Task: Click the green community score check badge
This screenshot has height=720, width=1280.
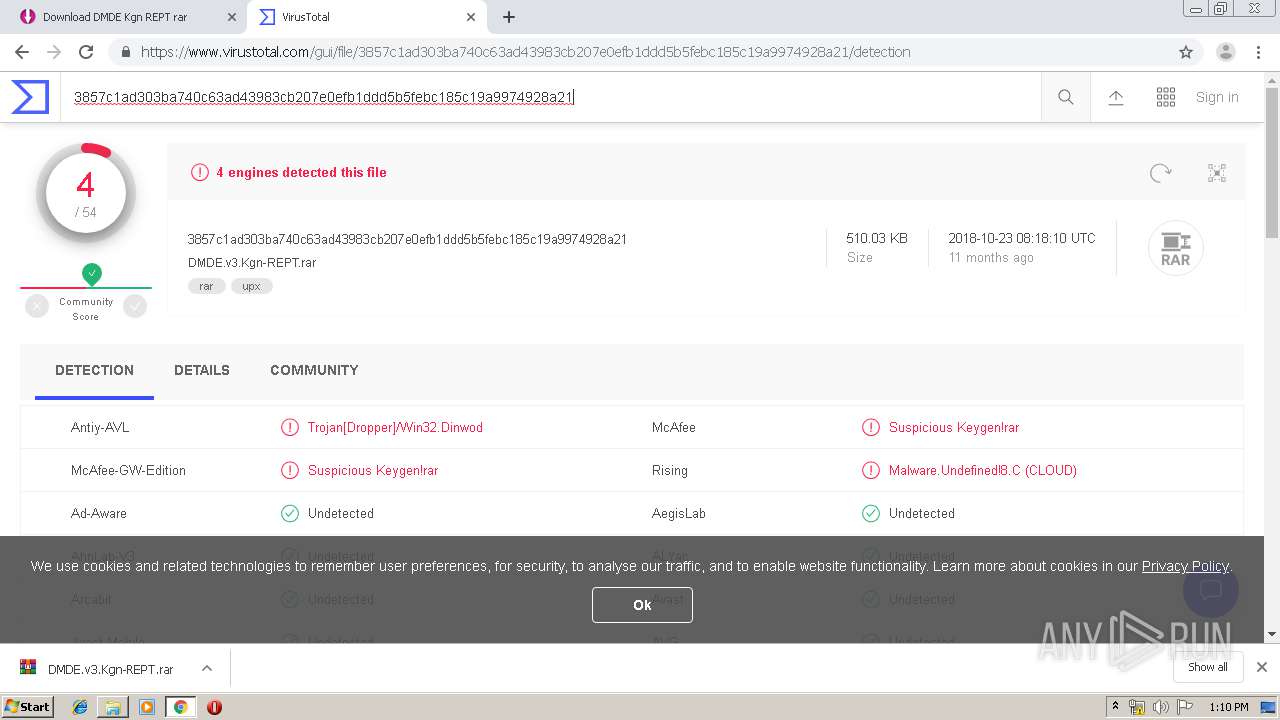Action: (92, 273)
